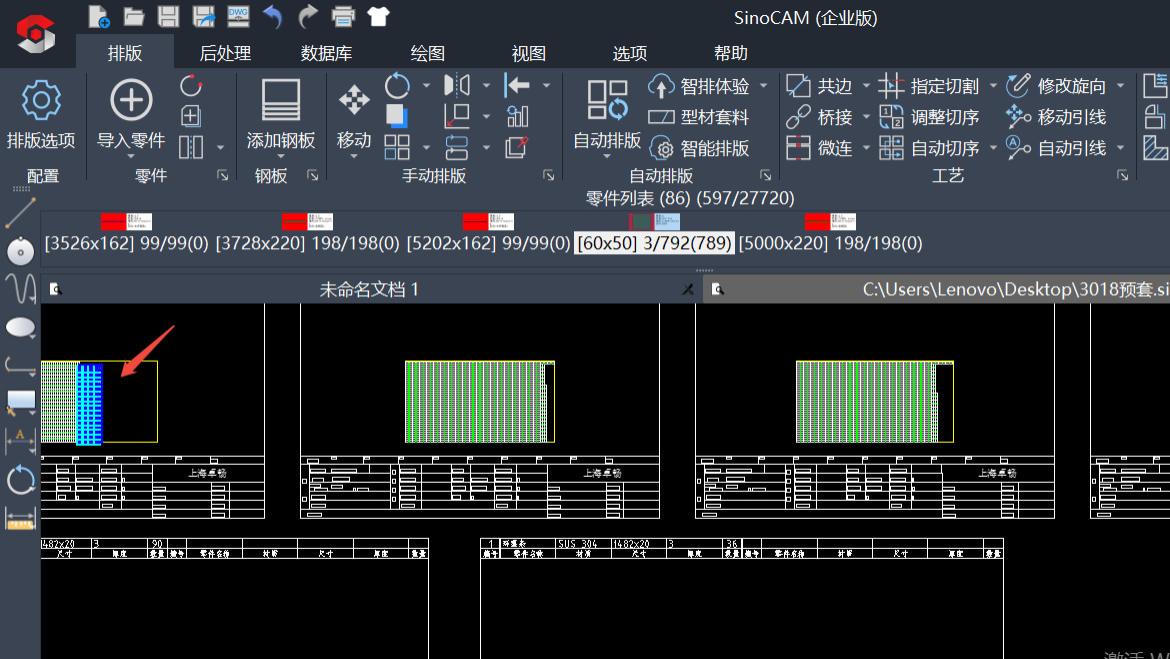Save the document with the floppy icon

(x=168, y=16)
